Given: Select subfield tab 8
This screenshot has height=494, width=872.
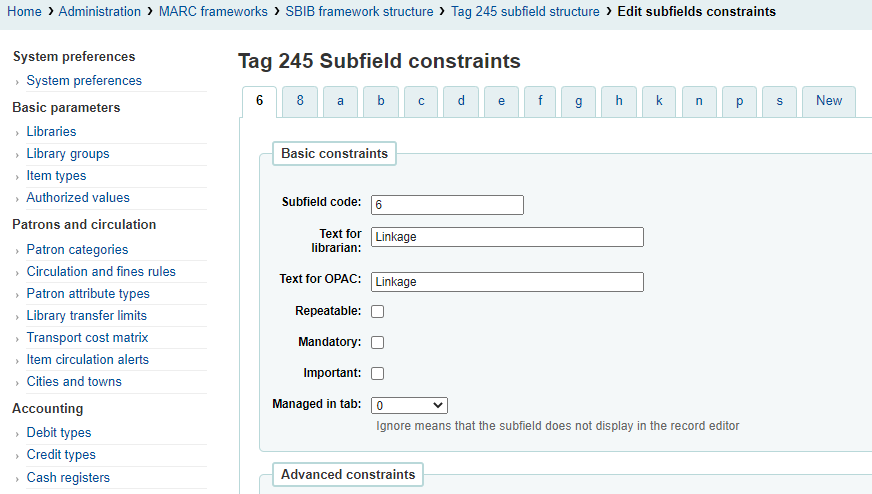Looking at the screenshot, I should (x=300, y=101).
